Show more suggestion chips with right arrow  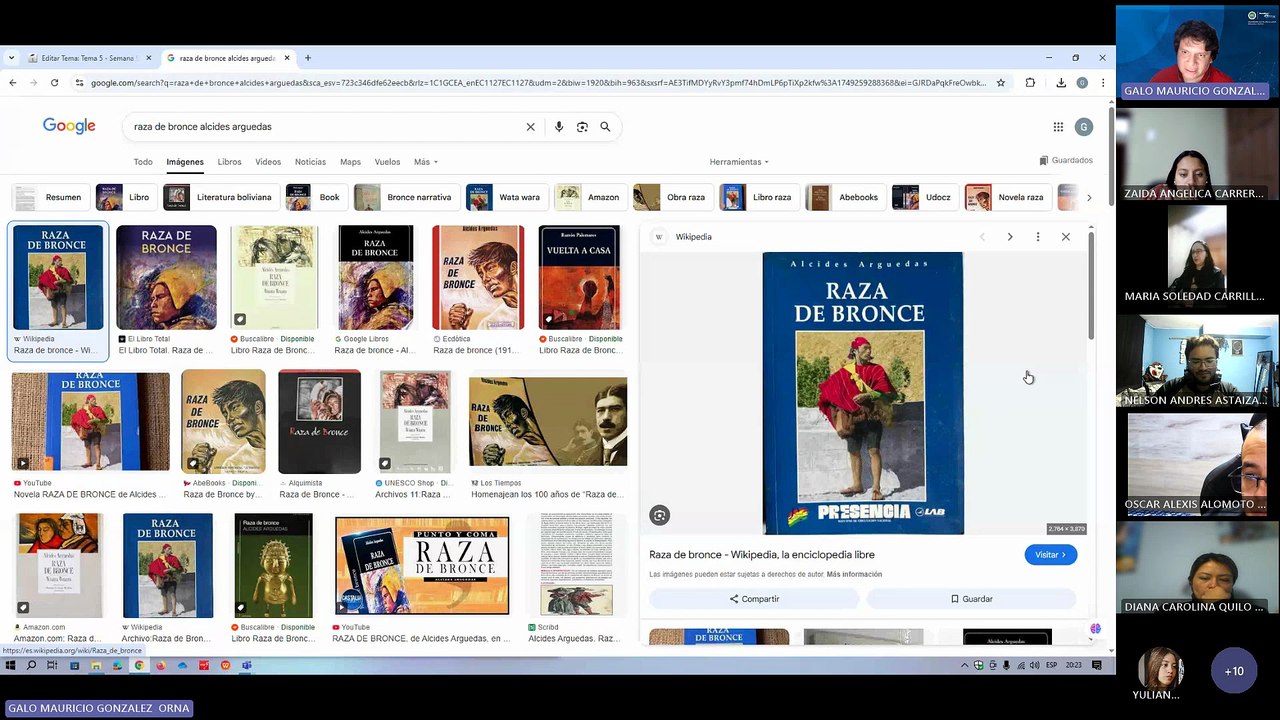coord(1089,197)
